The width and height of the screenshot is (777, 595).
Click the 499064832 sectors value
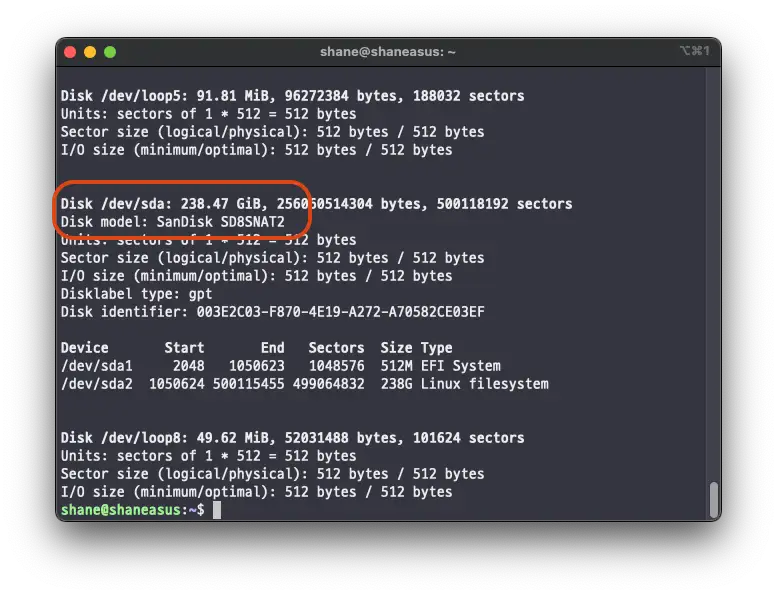click(329, 383)
